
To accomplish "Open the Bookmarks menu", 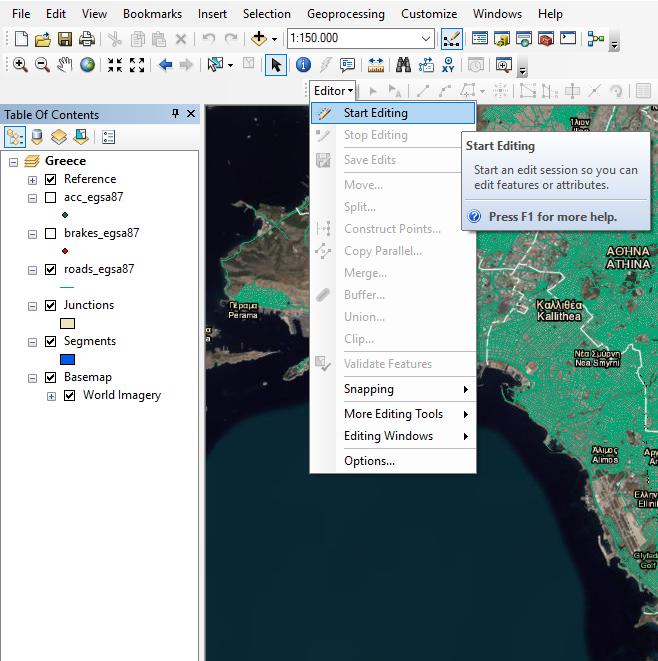I will click(152, 14).
